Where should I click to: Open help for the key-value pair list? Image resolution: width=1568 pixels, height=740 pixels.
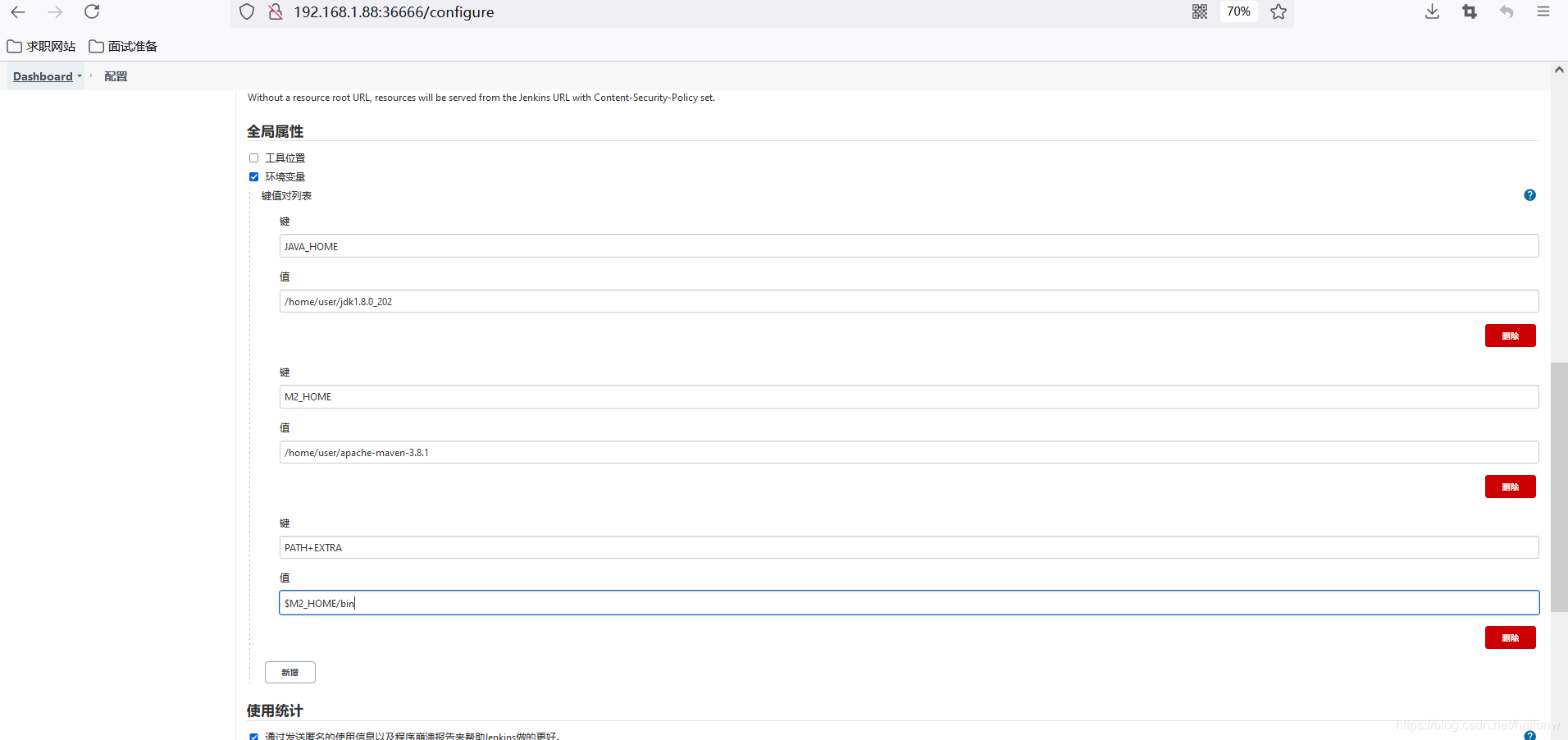click(1529, 195)
